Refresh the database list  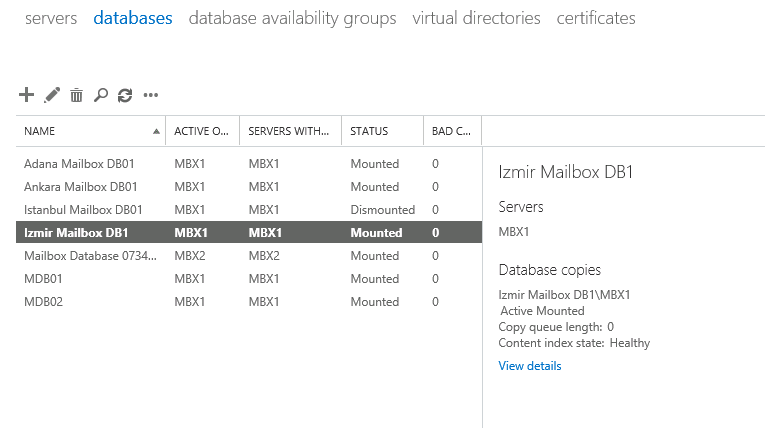click(x=125, y=95)
